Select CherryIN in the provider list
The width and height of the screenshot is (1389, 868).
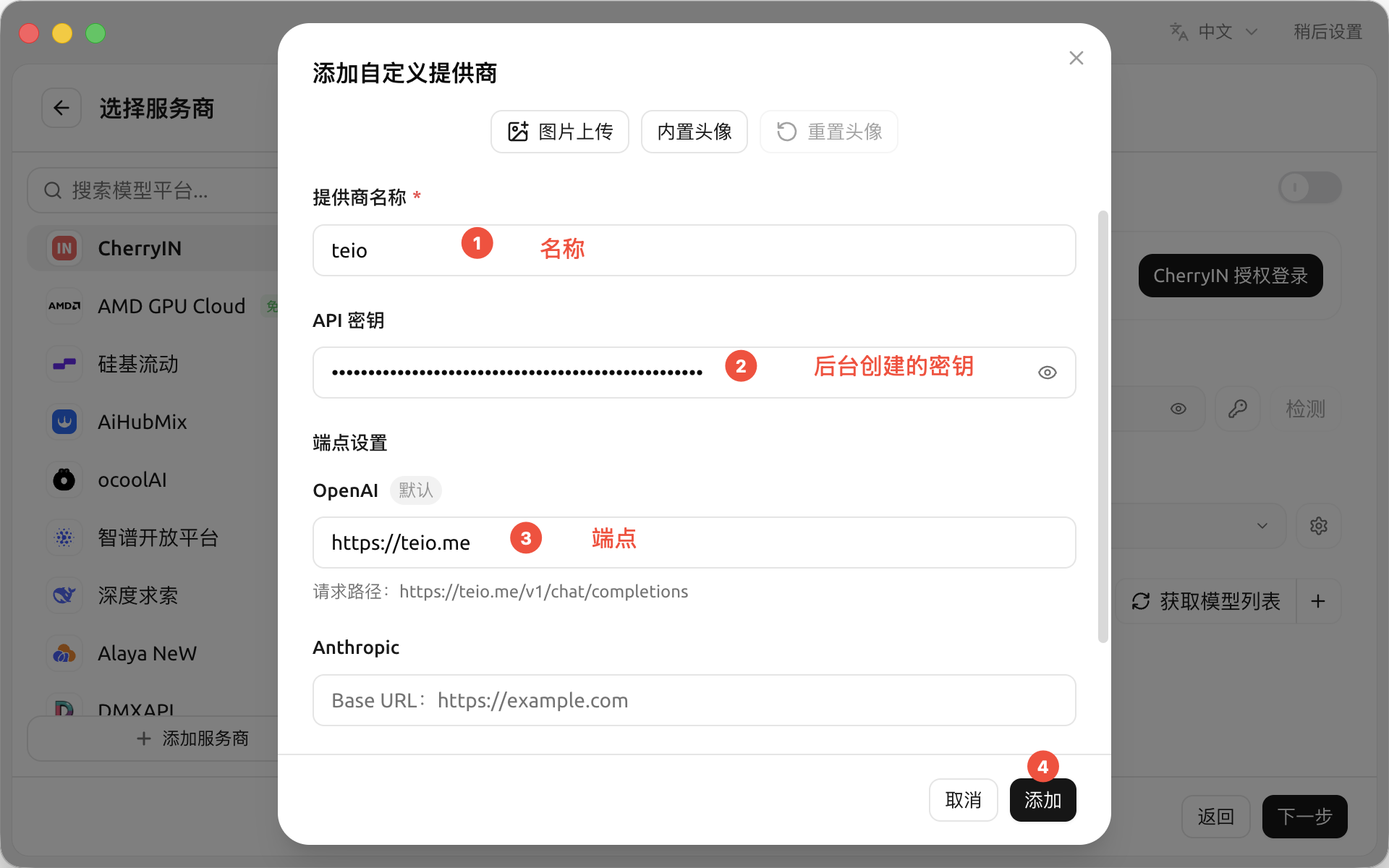pos(153,248)
